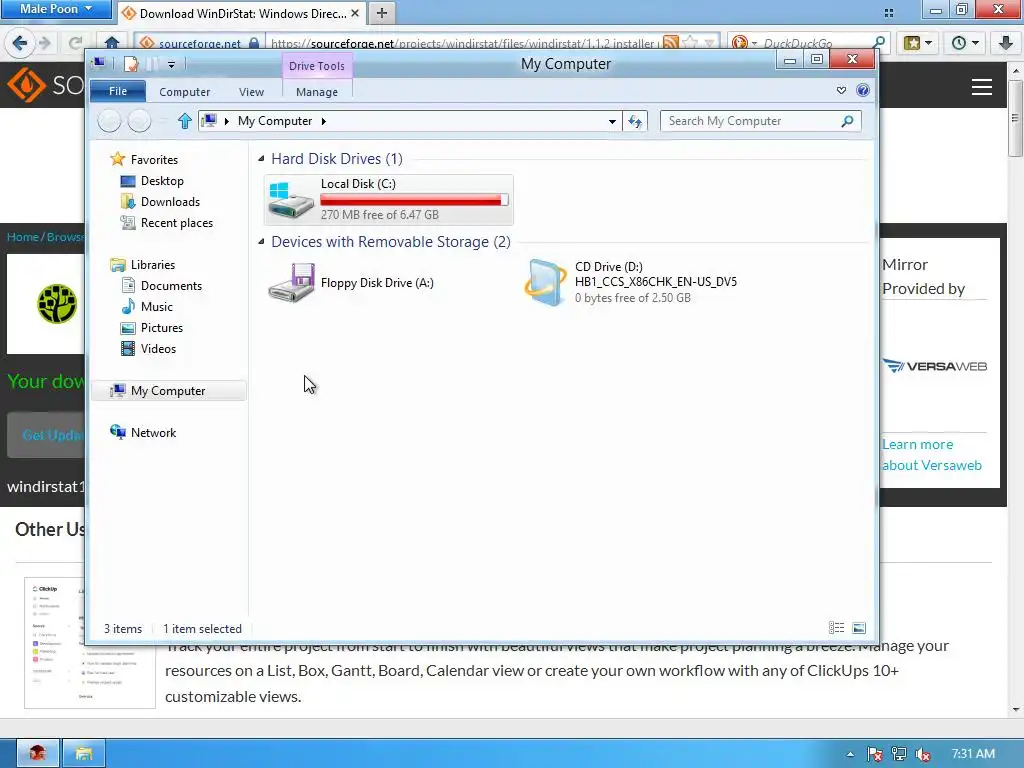Select the CD Drive (D:) icon
The height and width of the screenshot is (768, 1024).
545,283
